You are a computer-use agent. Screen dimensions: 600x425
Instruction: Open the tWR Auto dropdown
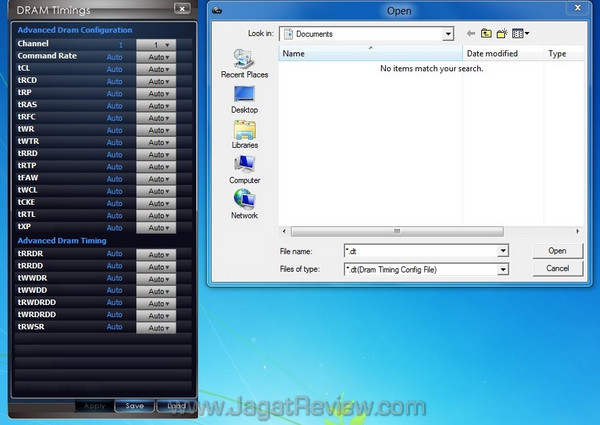pyautogui.click(x=156, y=130)
